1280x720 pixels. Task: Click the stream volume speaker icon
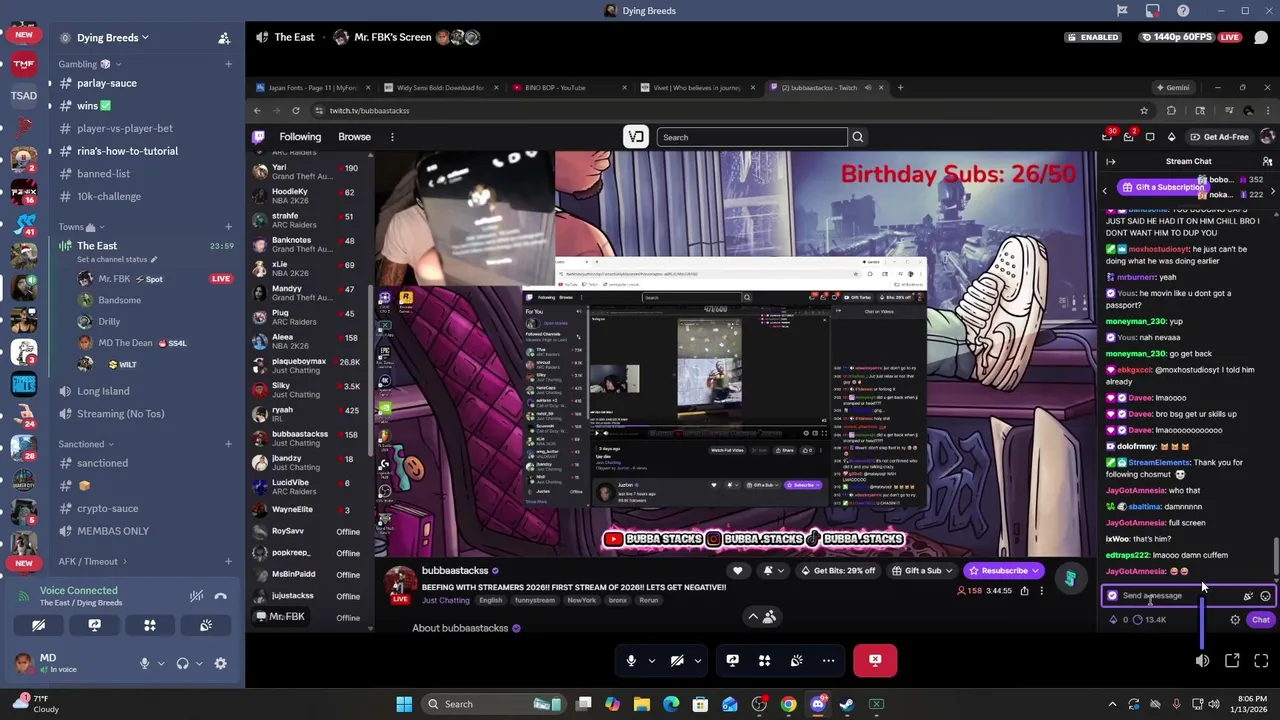tap(1202, 661)
